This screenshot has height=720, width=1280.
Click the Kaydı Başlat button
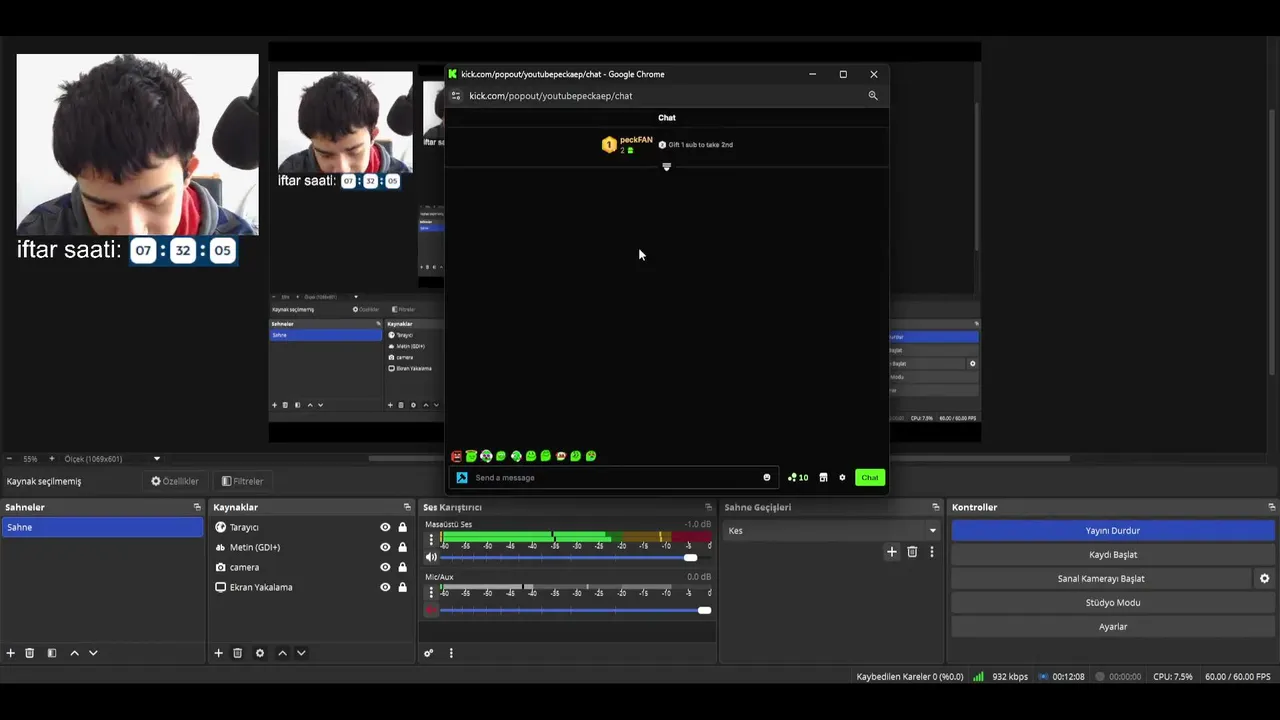click(x=1113, y=554)
